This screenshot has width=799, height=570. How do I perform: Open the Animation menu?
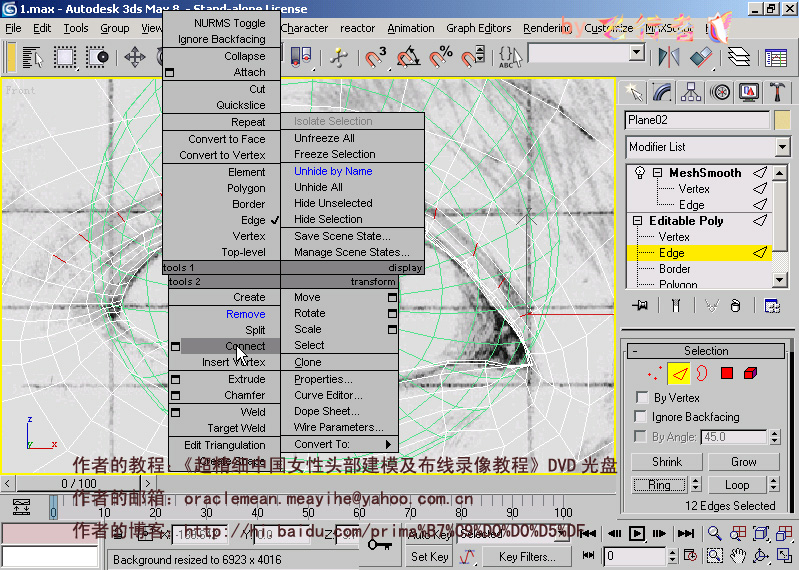(411, 28)
